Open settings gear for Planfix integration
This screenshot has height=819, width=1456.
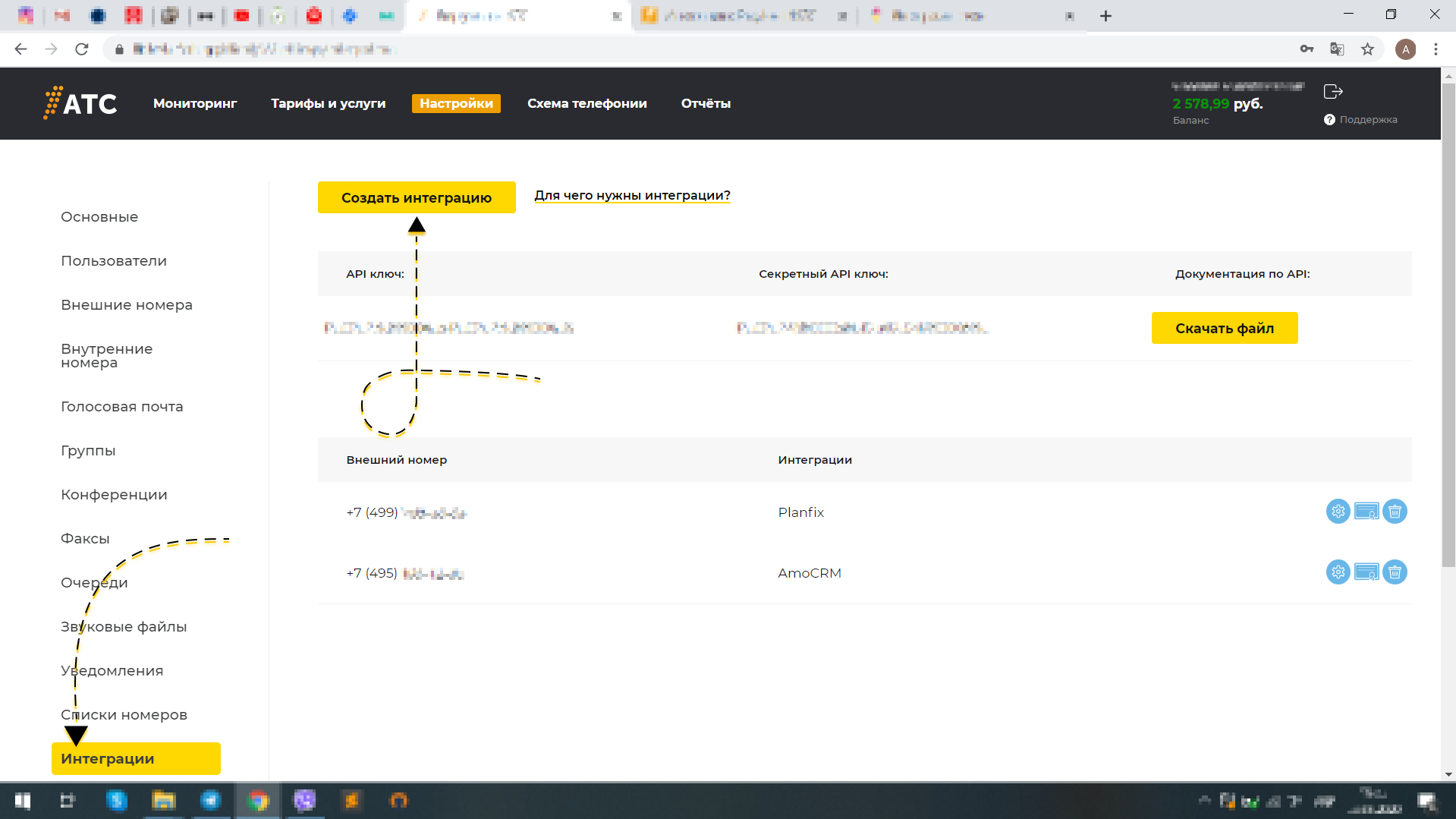pos(1338,512)
